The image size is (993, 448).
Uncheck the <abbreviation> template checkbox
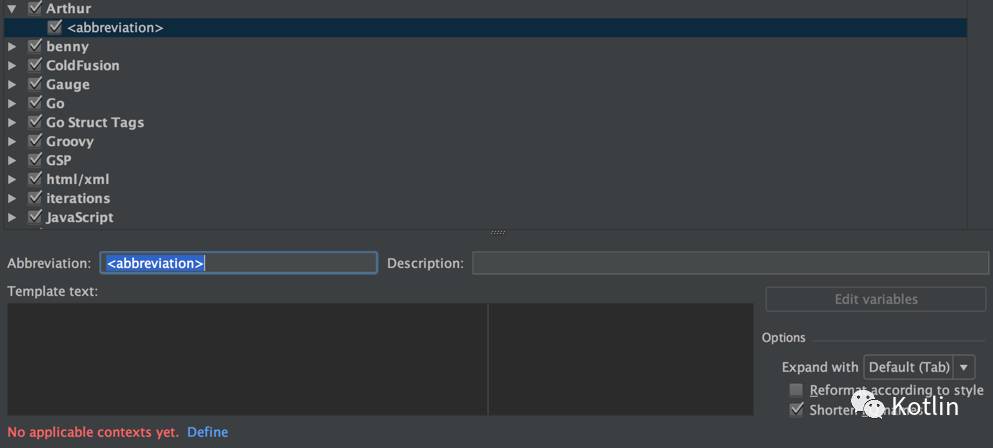tap(55, 27)
